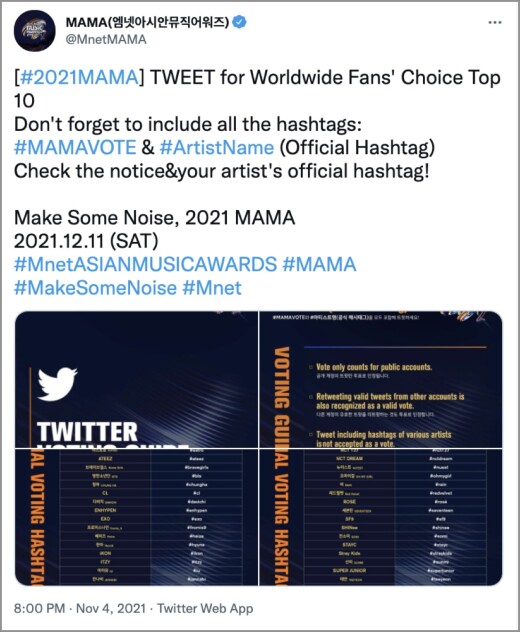Click the Nov 4, 2021 date
This screenshot has width=520, height=632.
coord(111,608)
